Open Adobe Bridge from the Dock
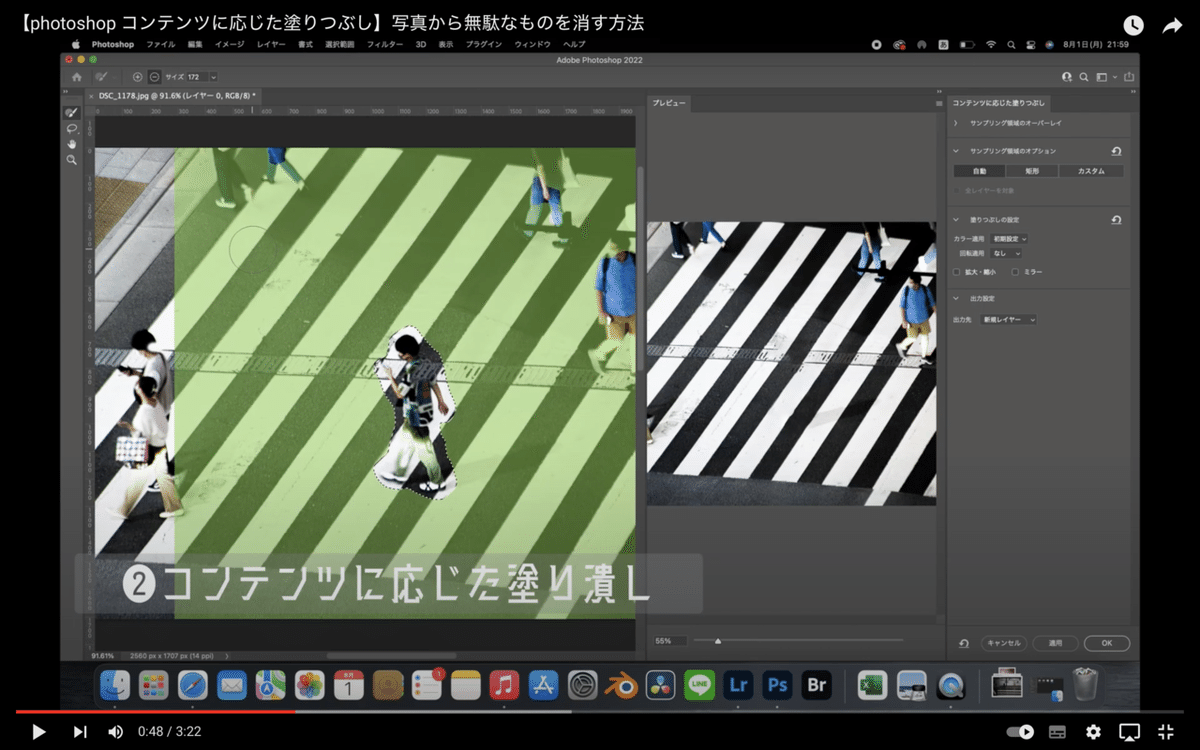This screenshot has width=1200, height=750. pos(816,685)
